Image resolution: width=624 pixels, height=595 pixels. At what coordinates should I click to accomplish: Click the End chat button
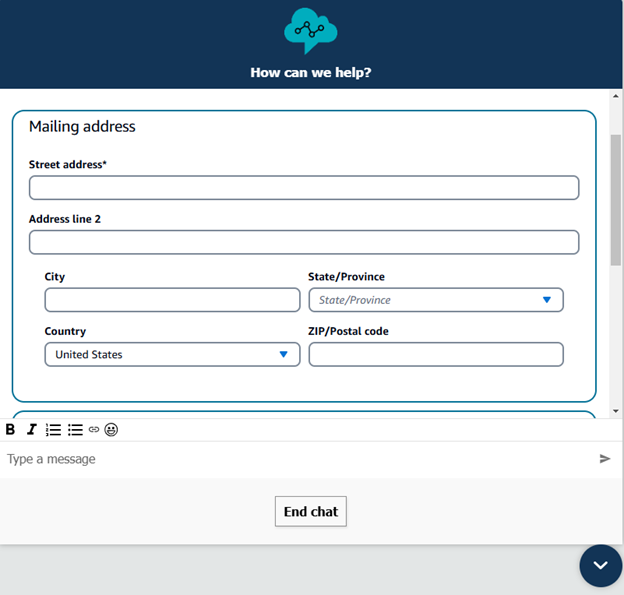(311, 511)
